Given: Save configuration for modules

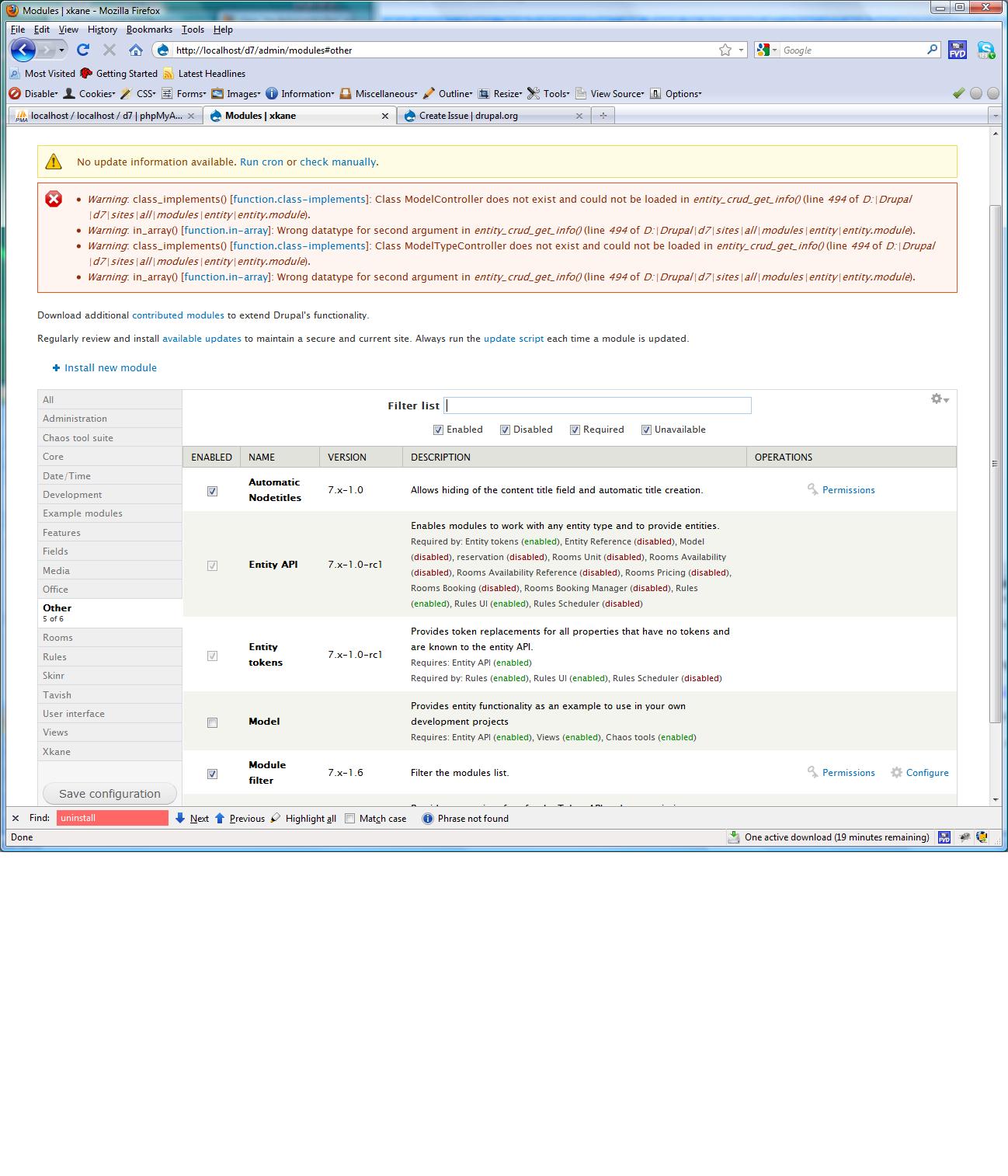Looking at the screenshot, I should click(x=109, y=794).
